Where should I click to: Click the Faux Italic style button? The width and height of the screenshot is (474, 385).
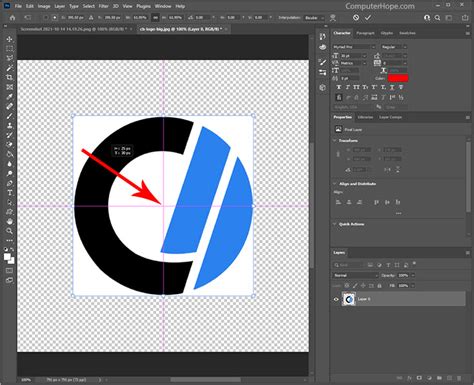point(348,87)
